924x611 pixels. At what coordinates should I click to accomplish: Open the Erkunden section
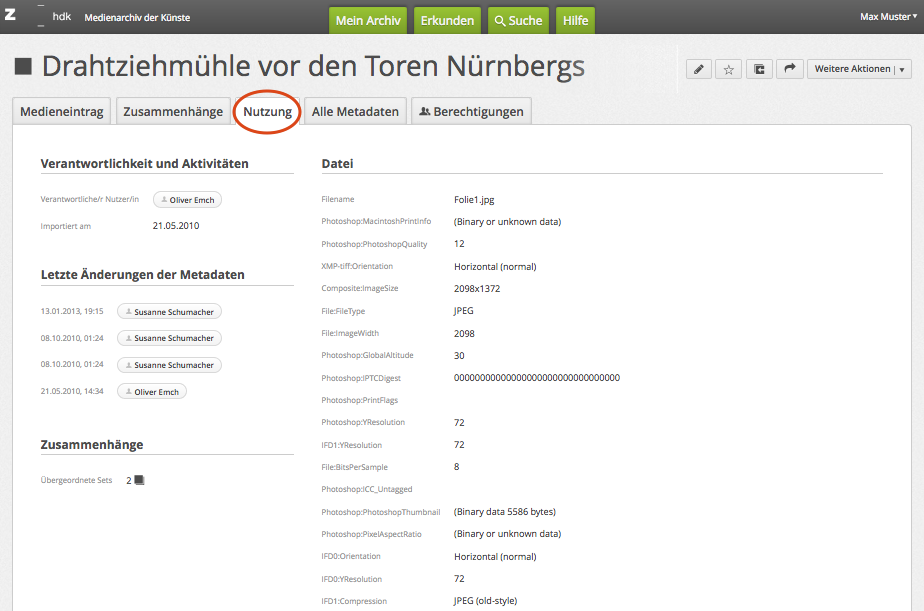pos(447,20)
